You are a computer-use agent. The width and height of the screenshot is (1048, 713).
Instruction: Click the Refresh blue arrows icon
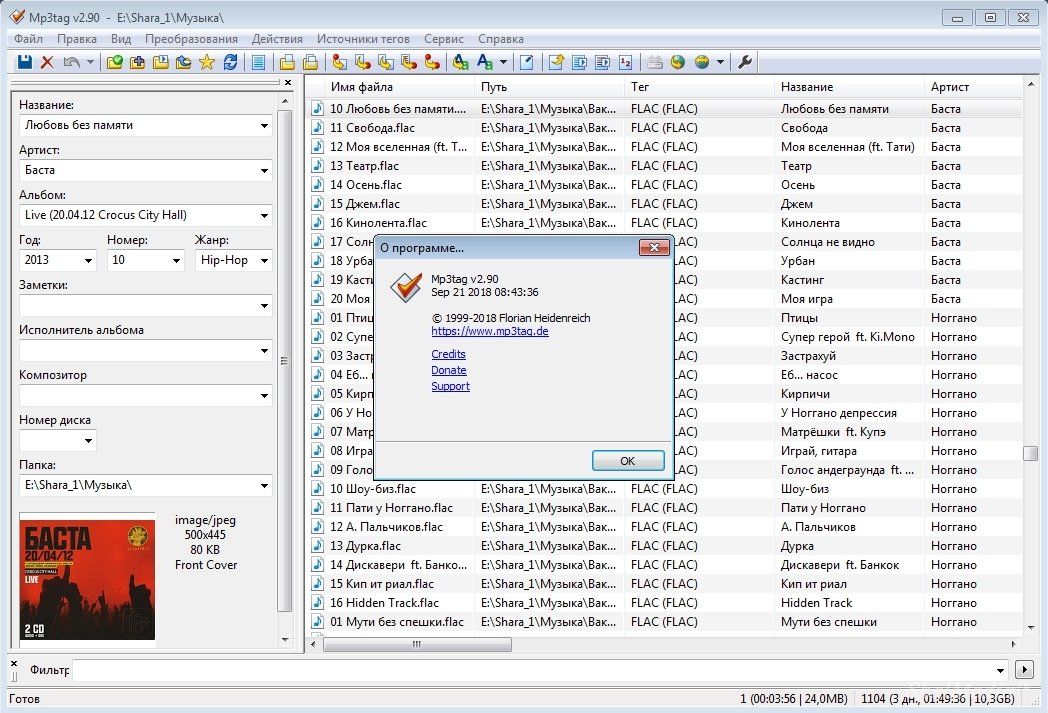pyautogui.click(x=230, y=62)
